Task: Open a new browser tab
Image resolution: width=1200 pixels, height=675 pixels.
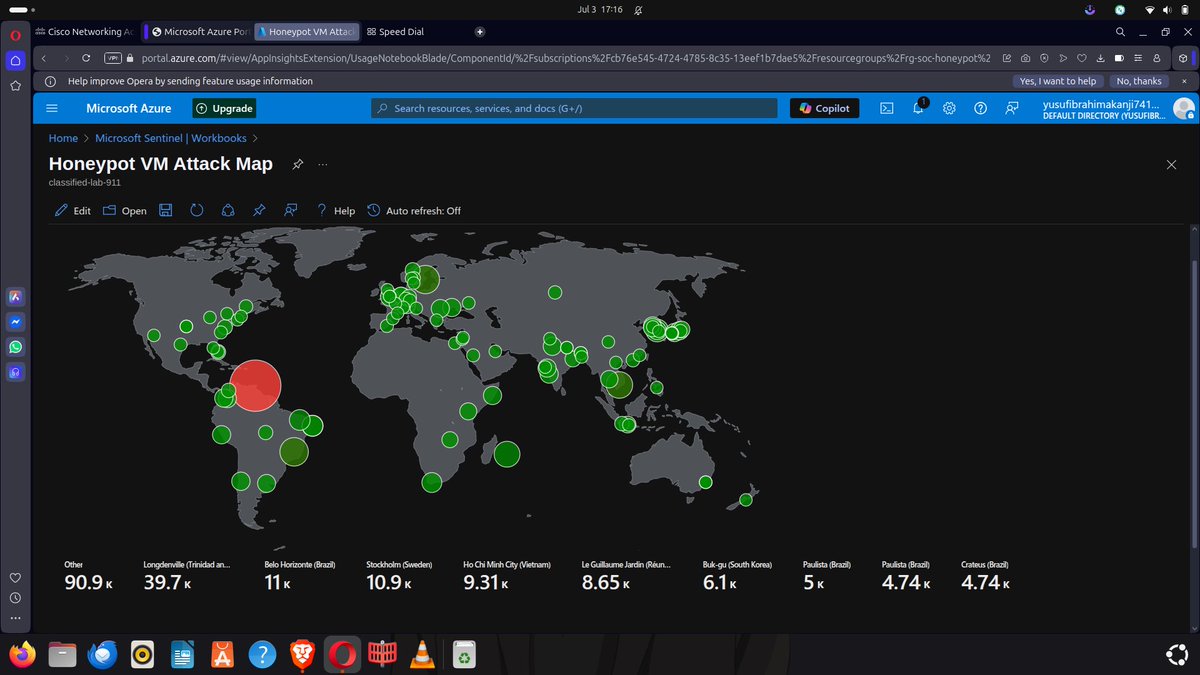Action: (480, 32)
